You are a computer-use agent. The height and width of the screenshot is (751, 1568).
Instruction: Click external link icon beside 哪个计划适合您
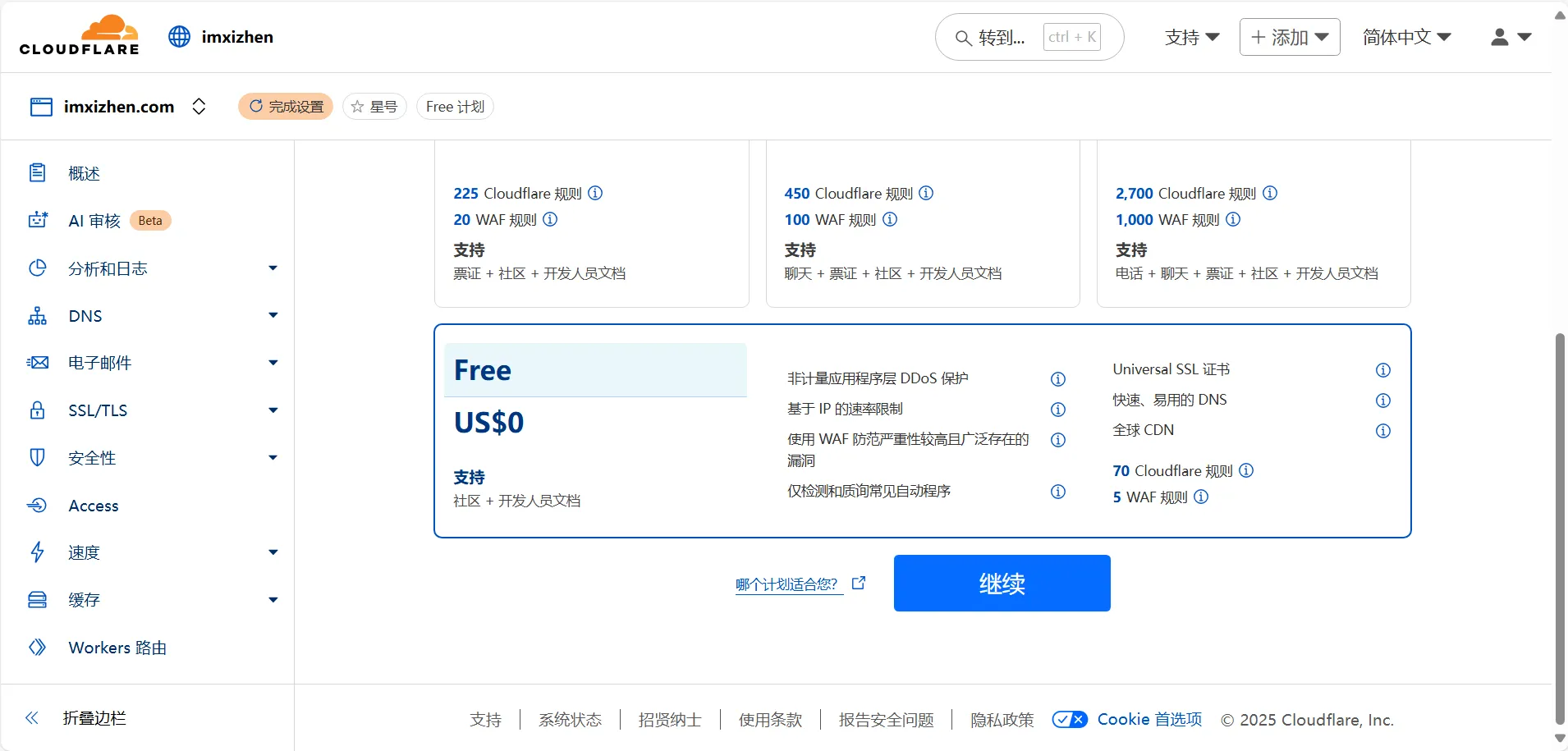pyautogui.click(x=859, y=583)
